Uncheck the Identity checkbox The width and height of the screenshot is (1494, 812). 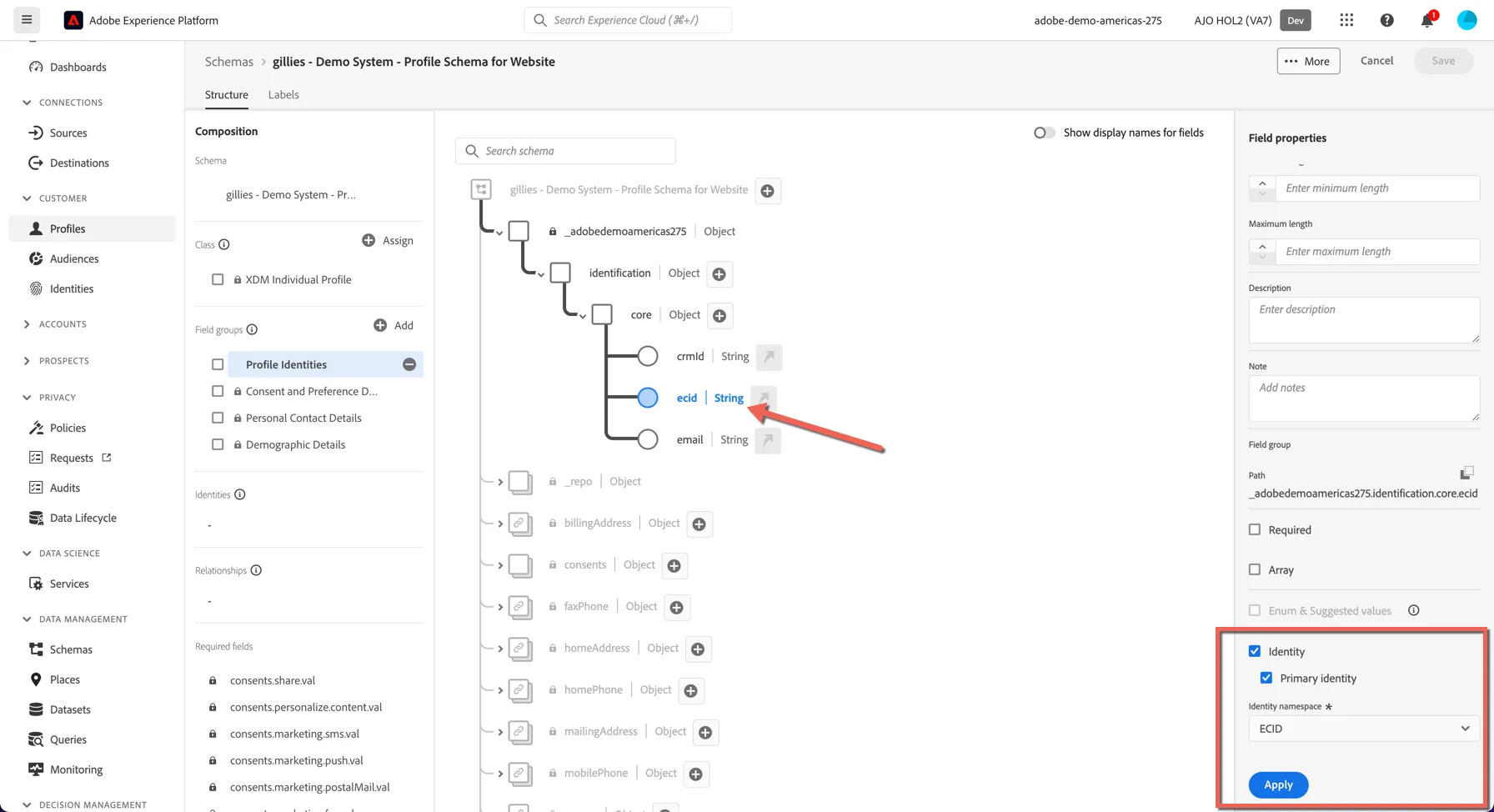click(1255, 651)
